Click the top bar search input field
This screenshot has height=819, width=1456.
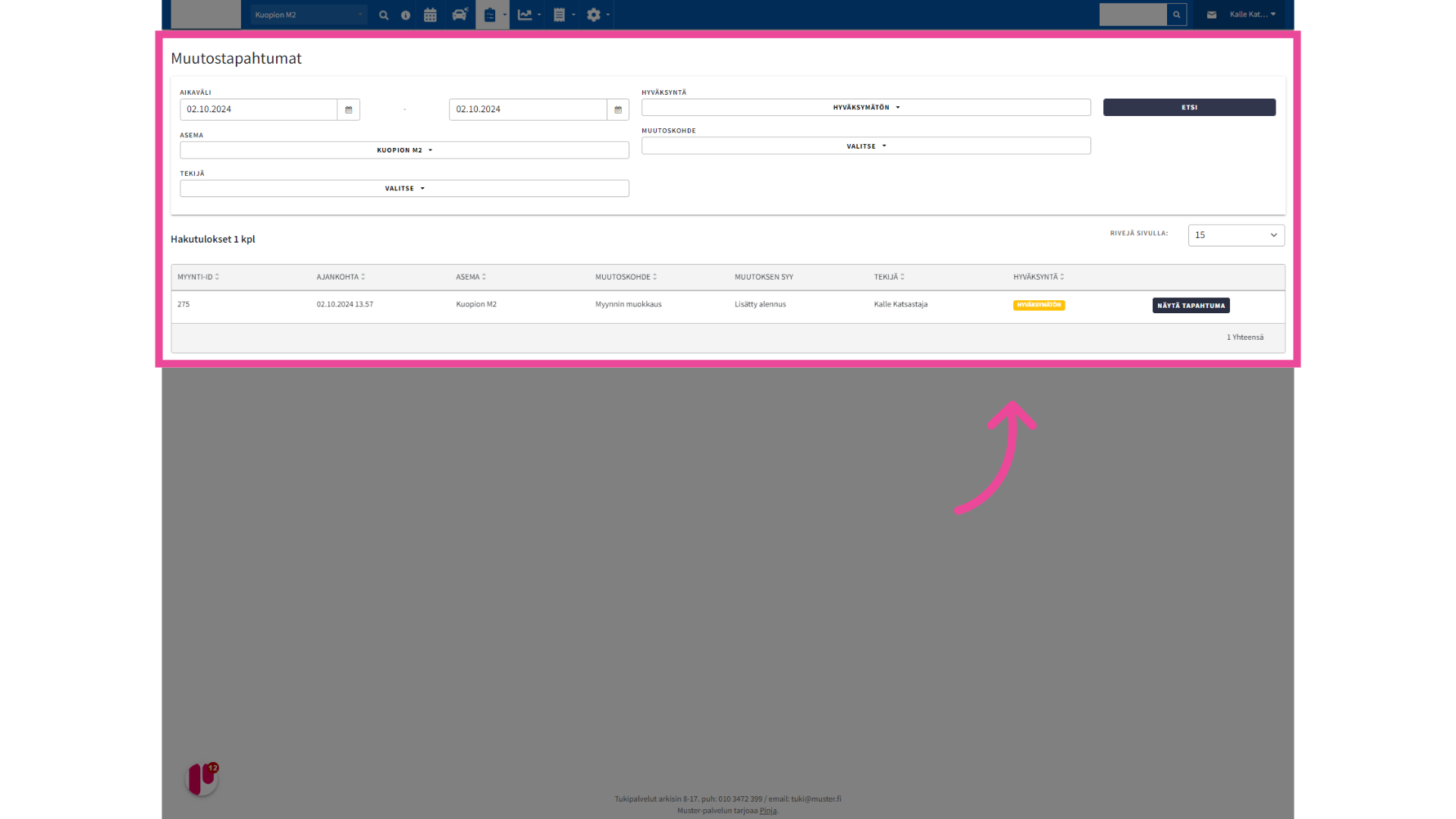1133,14
